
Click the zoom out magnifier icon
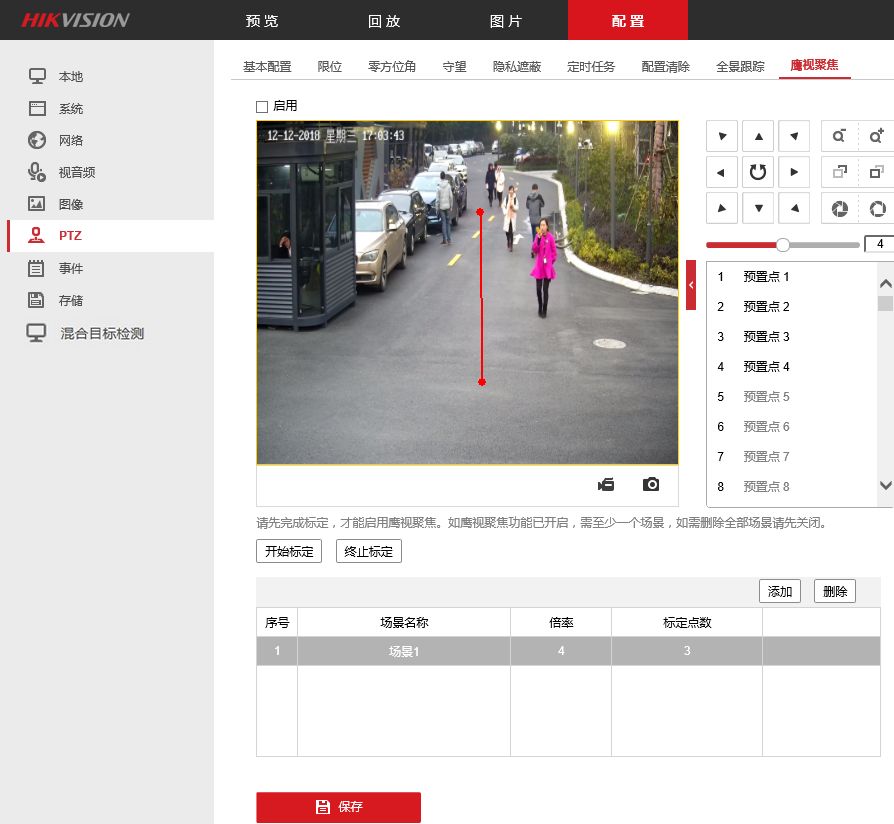pos(839,136)
